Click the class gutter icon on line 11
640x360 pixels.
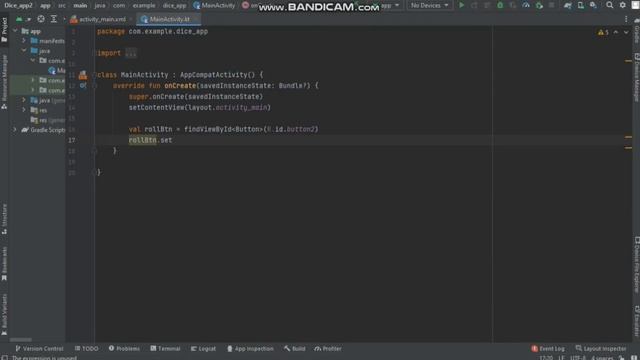[x=83, y=75]
